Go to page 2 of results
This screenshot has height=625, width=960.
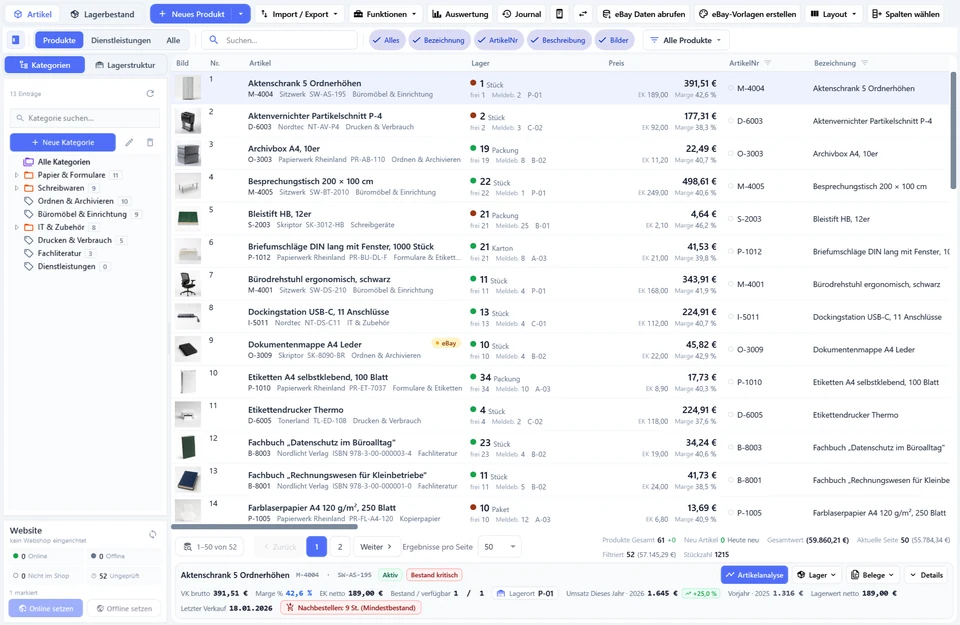(340, 547)
